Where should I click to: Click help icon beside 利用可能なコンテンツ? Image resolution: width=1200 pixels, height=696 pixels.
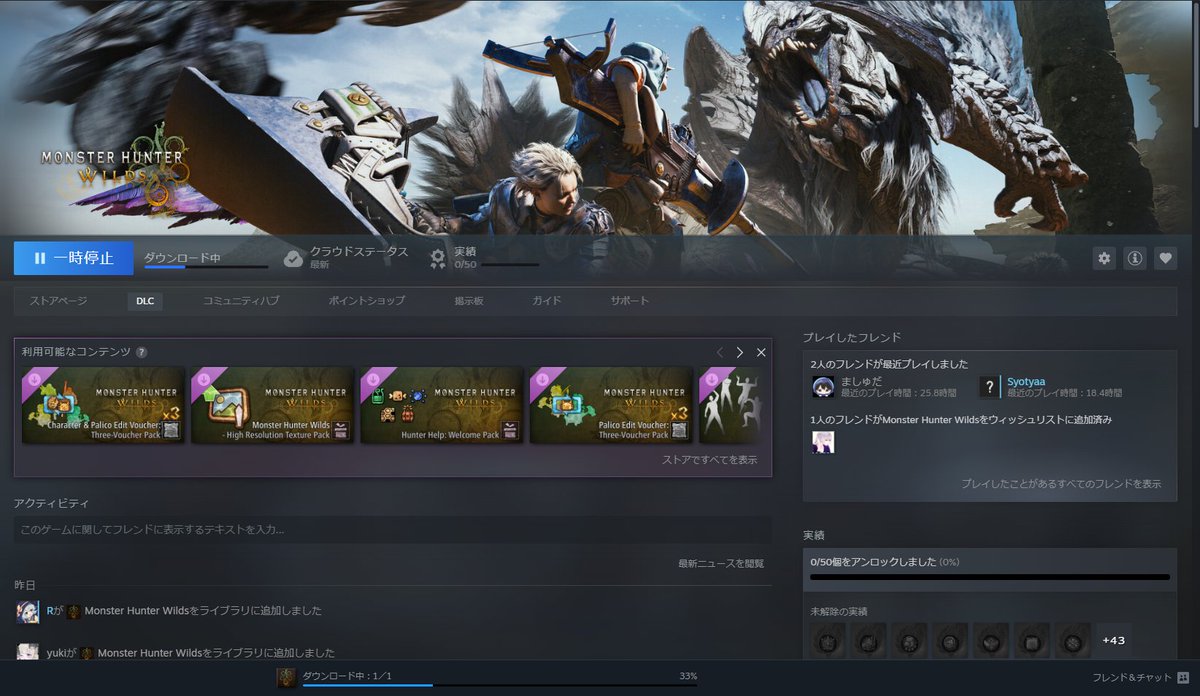tap(142, 352)
